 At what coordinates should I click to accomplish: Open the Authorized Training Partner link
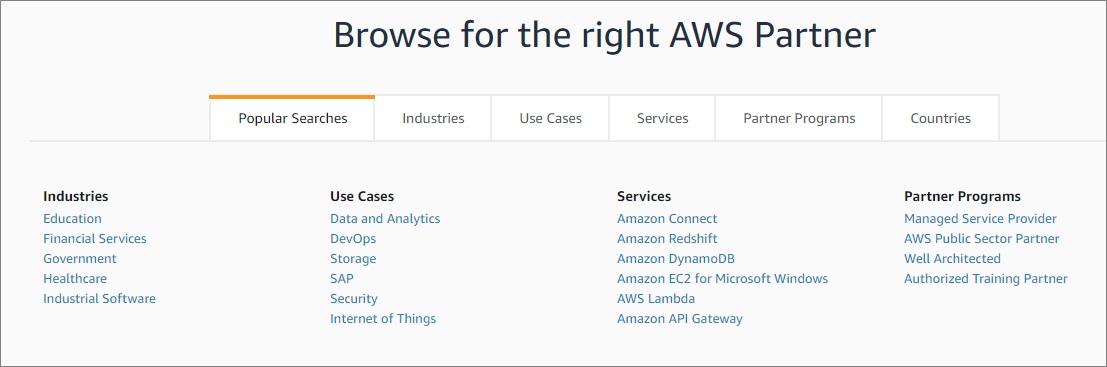click(x=986, y=279)
